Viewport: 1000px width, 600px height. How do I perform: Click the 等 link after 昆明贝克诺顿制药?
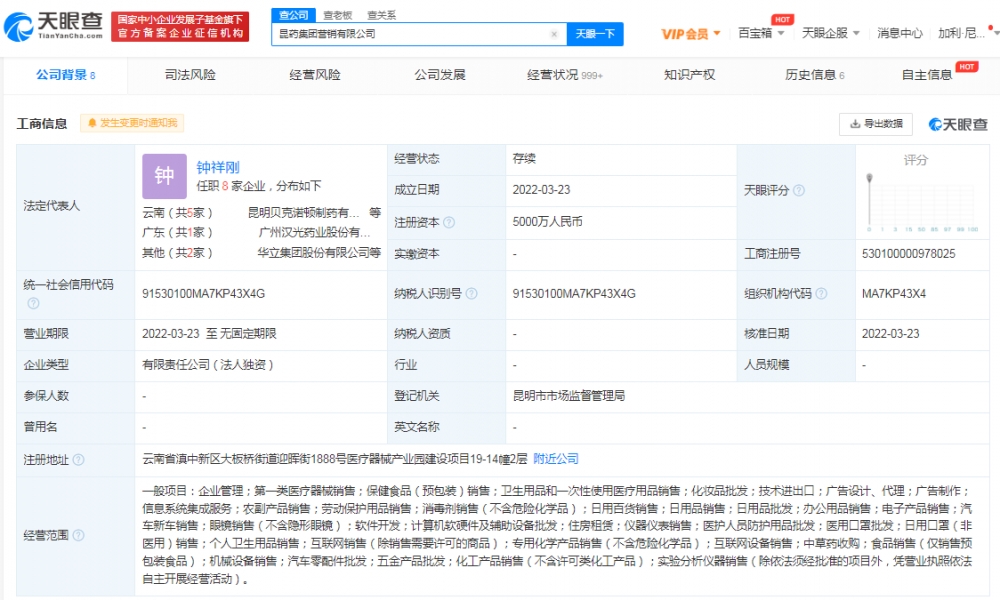[375, 213]
